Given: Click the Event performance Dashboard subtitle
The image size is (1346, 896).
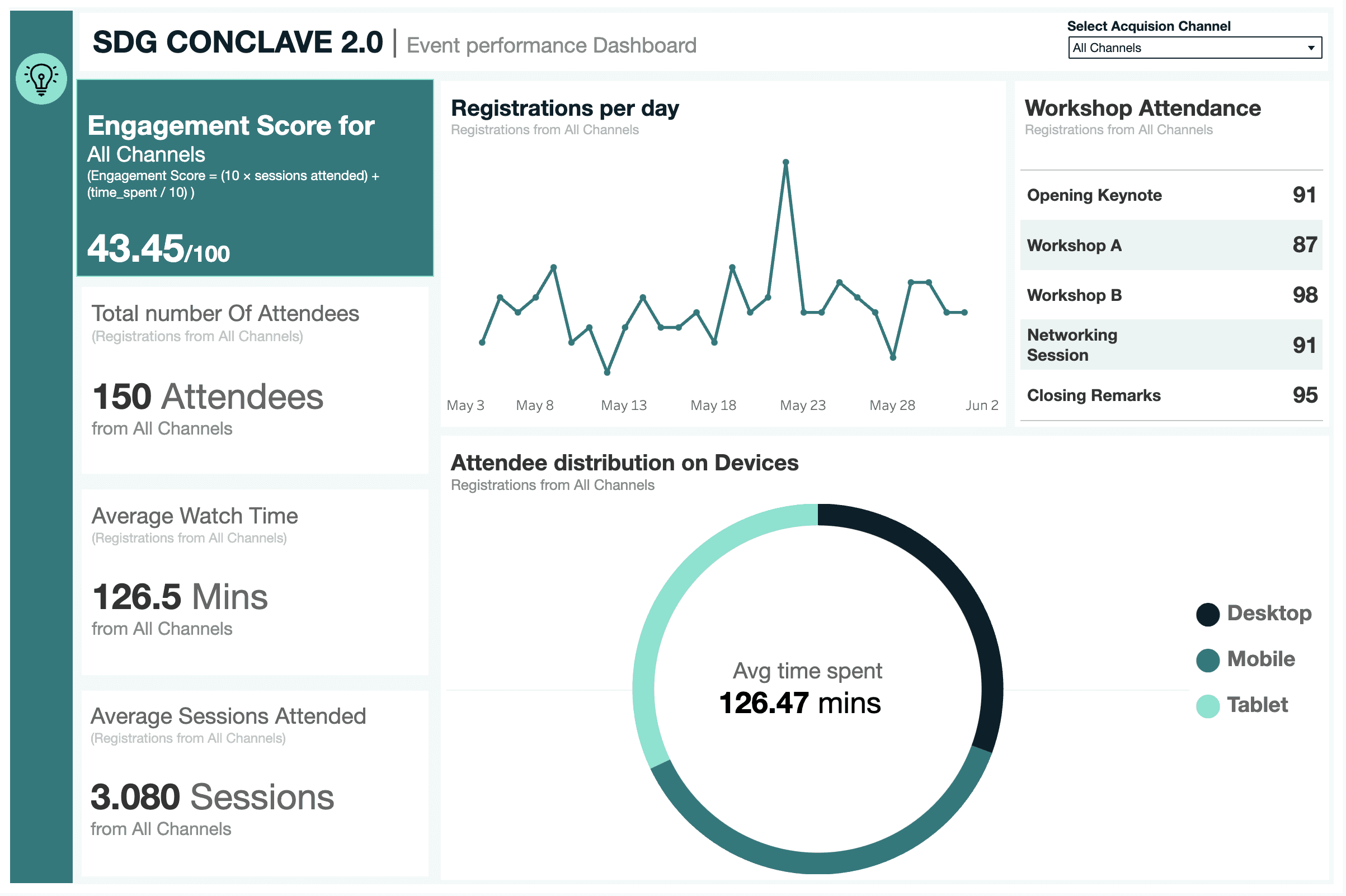Looking at the screenshot, I should pos(552,45).
